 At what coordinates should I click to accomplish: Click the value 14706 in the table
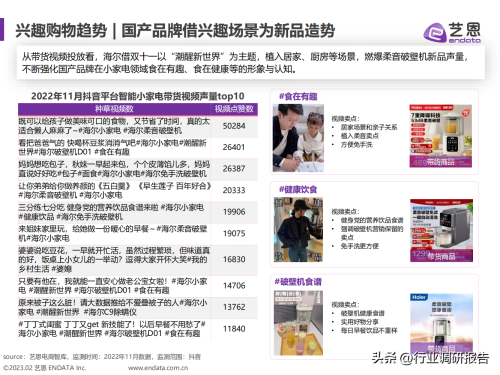point(234,286)
